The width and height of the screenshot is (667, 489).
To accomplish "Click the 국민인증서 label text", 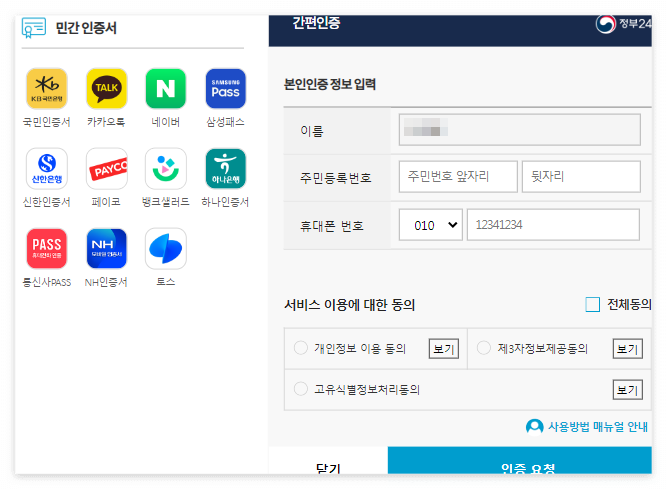I will (x=47, y=122).
